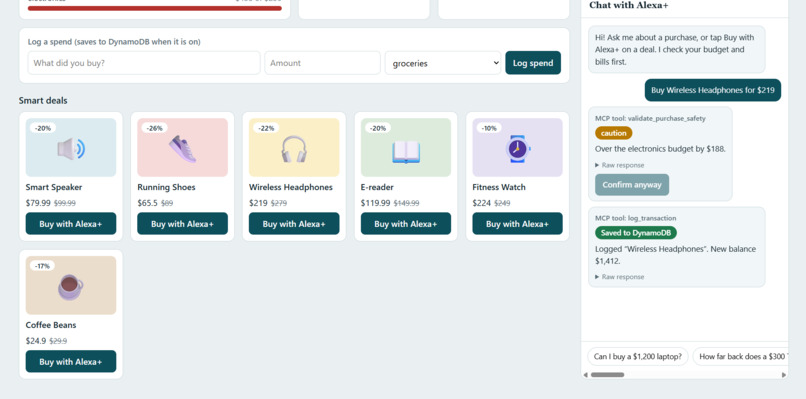Click the right arrow of suggestions scrollbar

click(x=784, y=375)
